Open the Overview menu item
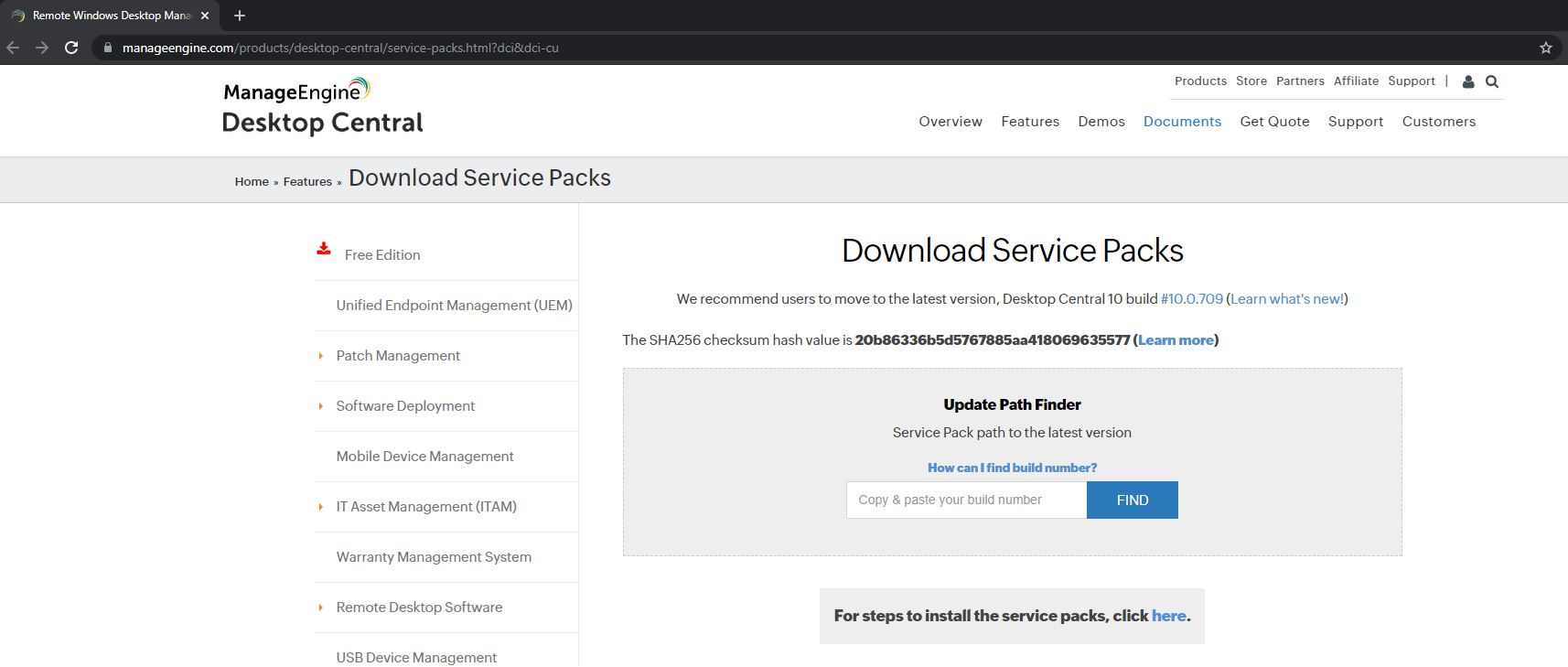The height and width of the screenshot is (667, 1568). pyautogui.click(x=950, y=122)
